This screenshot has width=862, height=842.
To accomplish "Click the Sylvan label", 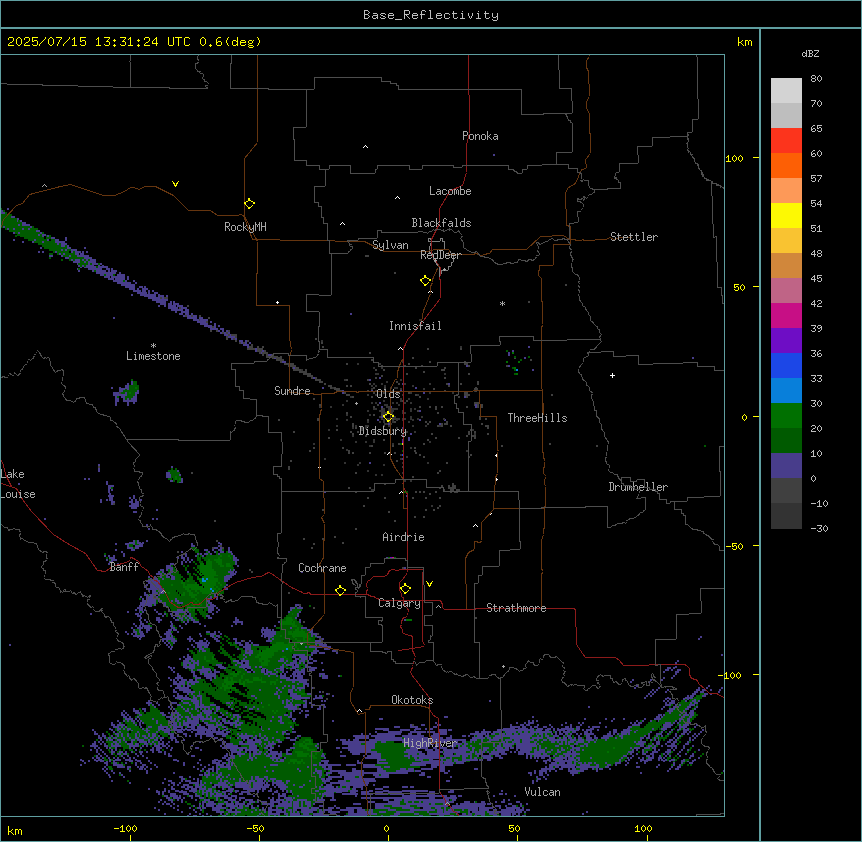I will [x=390, y=245].
